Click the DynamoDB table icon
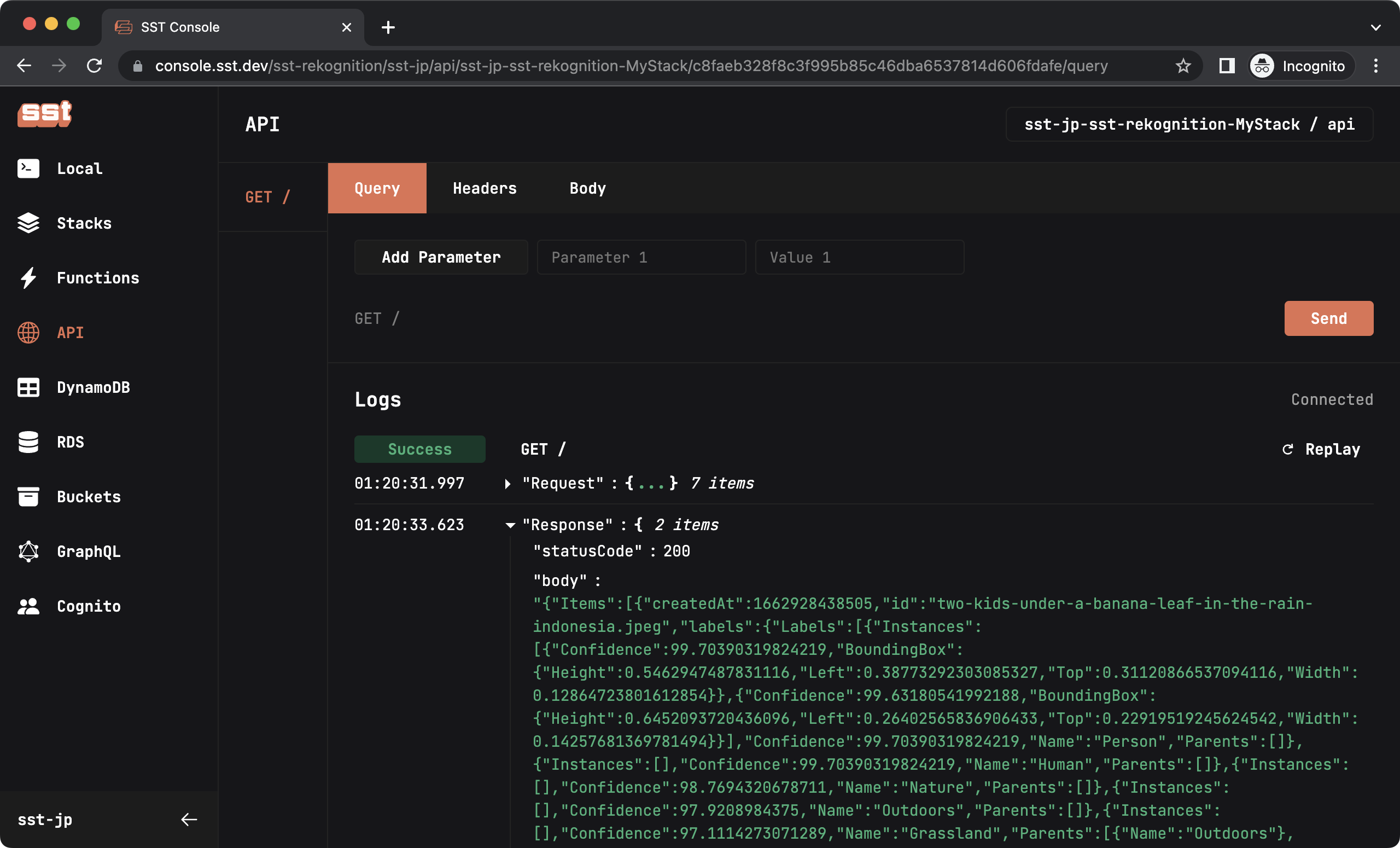The width and height of the screenshot is (1400, 848). [x=28, y=388]
